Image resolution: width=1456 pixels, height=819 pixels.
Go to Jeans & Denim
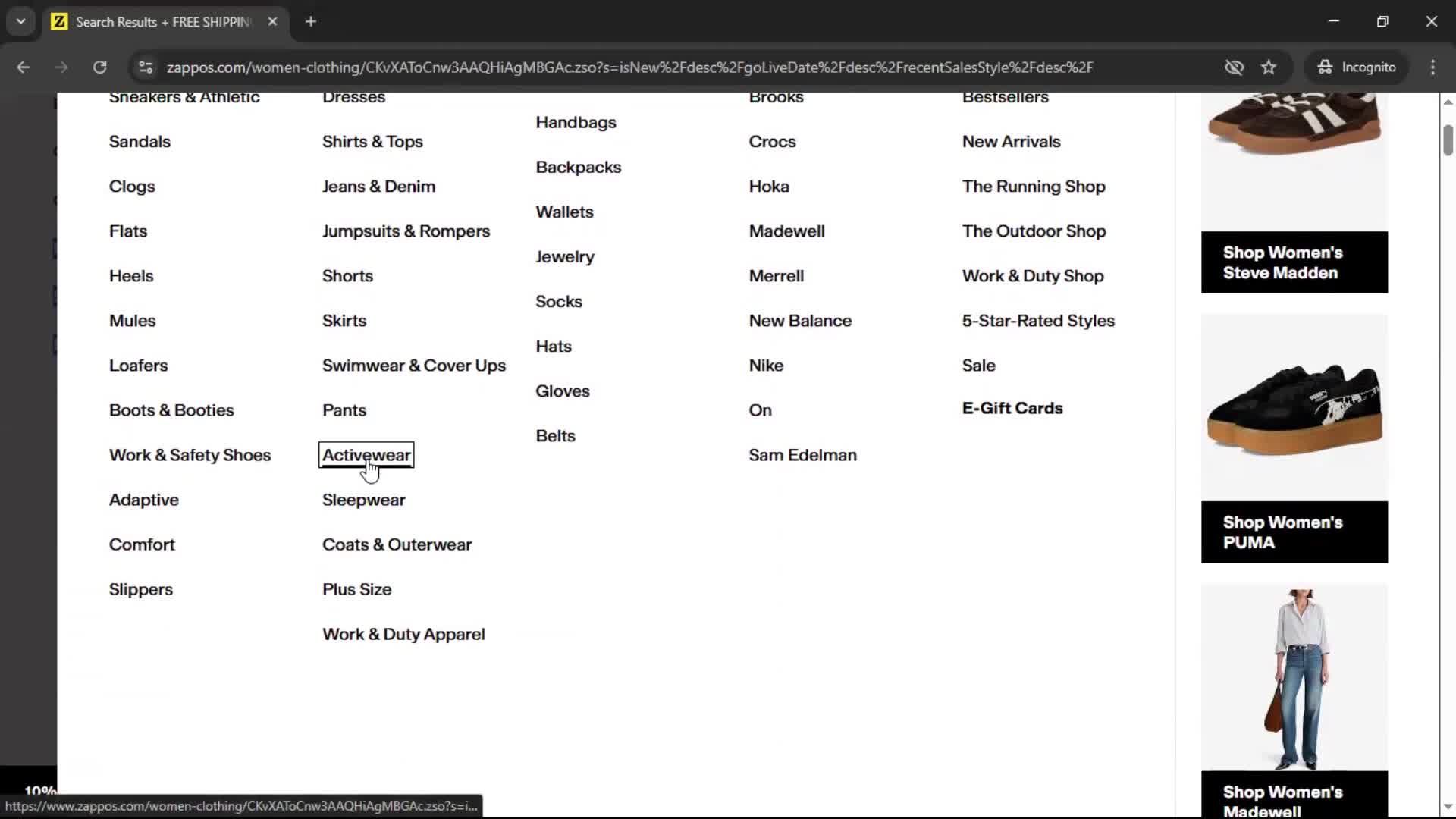point(378,187)
